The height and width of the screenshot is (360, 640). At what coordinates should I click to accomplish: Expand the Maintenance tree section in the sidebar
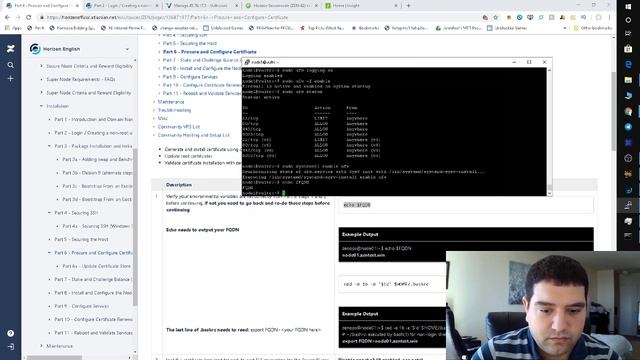point(41,346)
